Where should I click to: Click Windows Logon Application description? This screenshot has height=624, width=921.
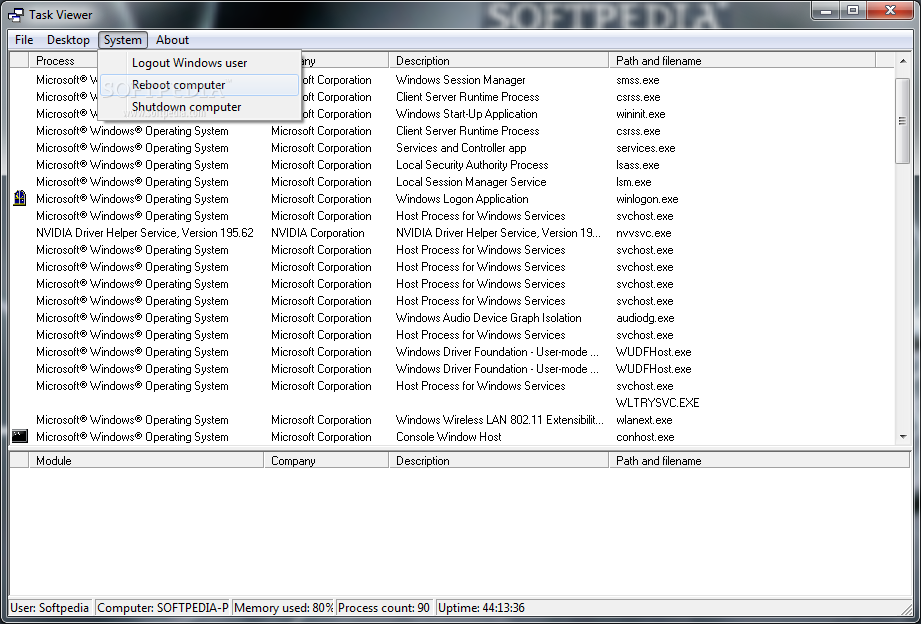(x=462, y=199)
